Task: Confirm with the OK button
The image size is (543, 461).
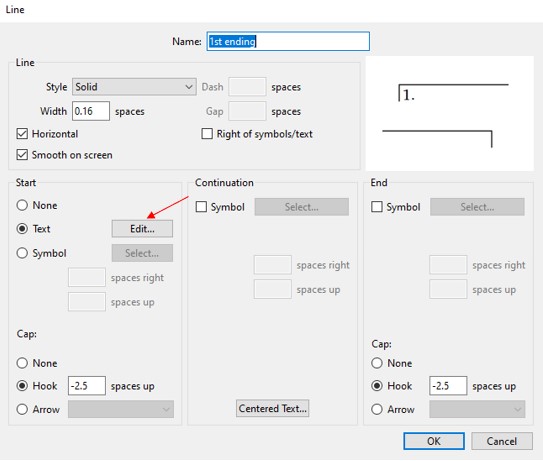Action: click(434, 441)
